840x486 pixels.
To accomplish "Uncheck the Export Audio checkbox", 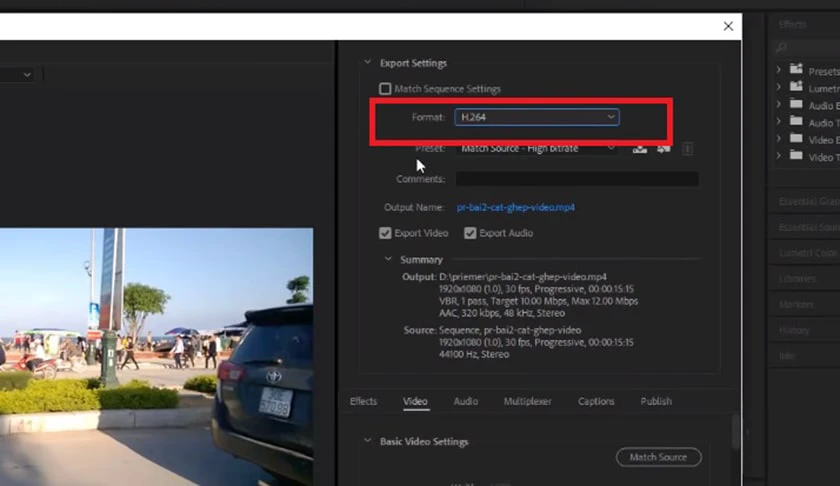I will click(470, 233).
